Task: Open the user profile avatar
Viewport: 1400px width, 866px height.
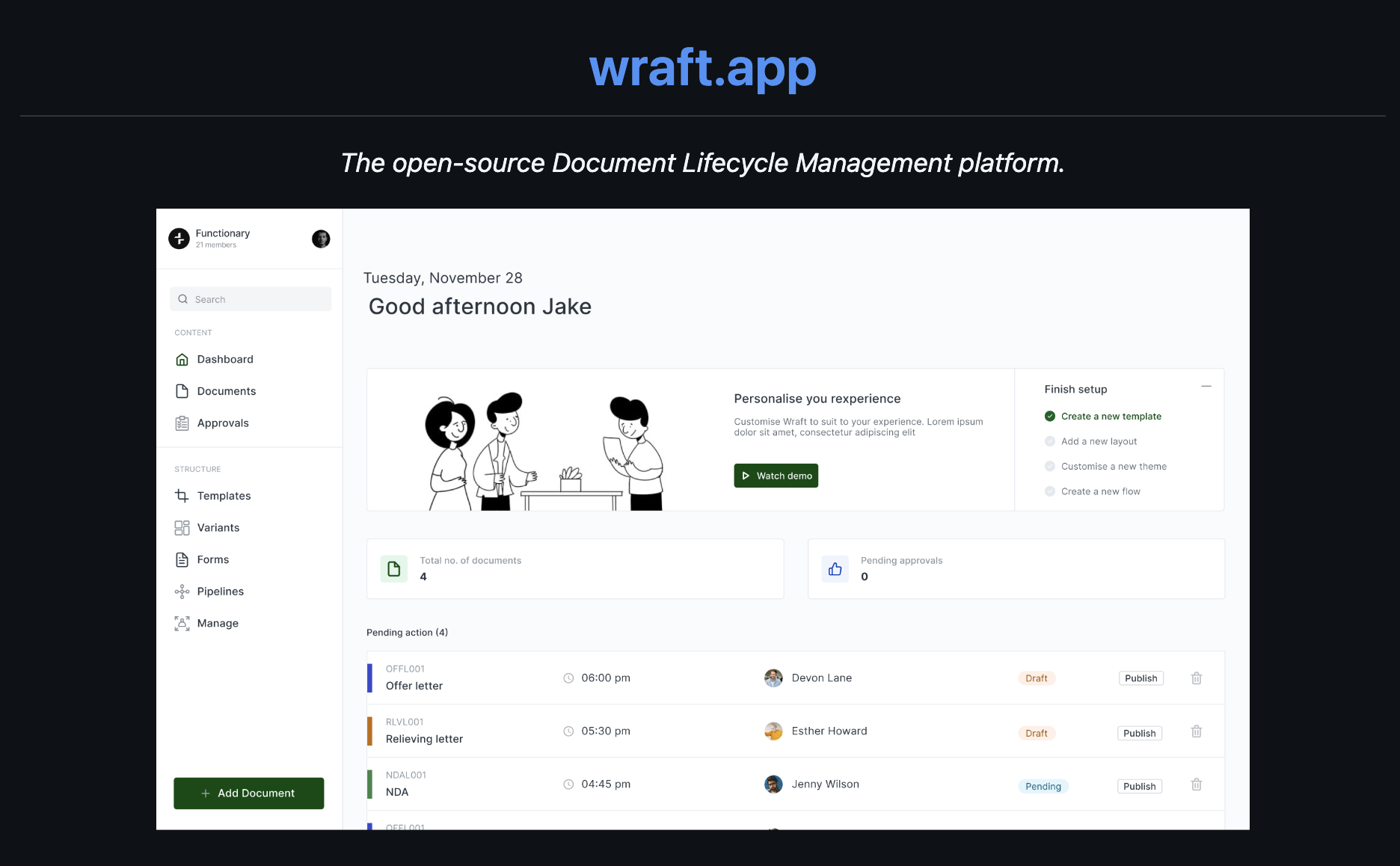Action: point(321,239)
